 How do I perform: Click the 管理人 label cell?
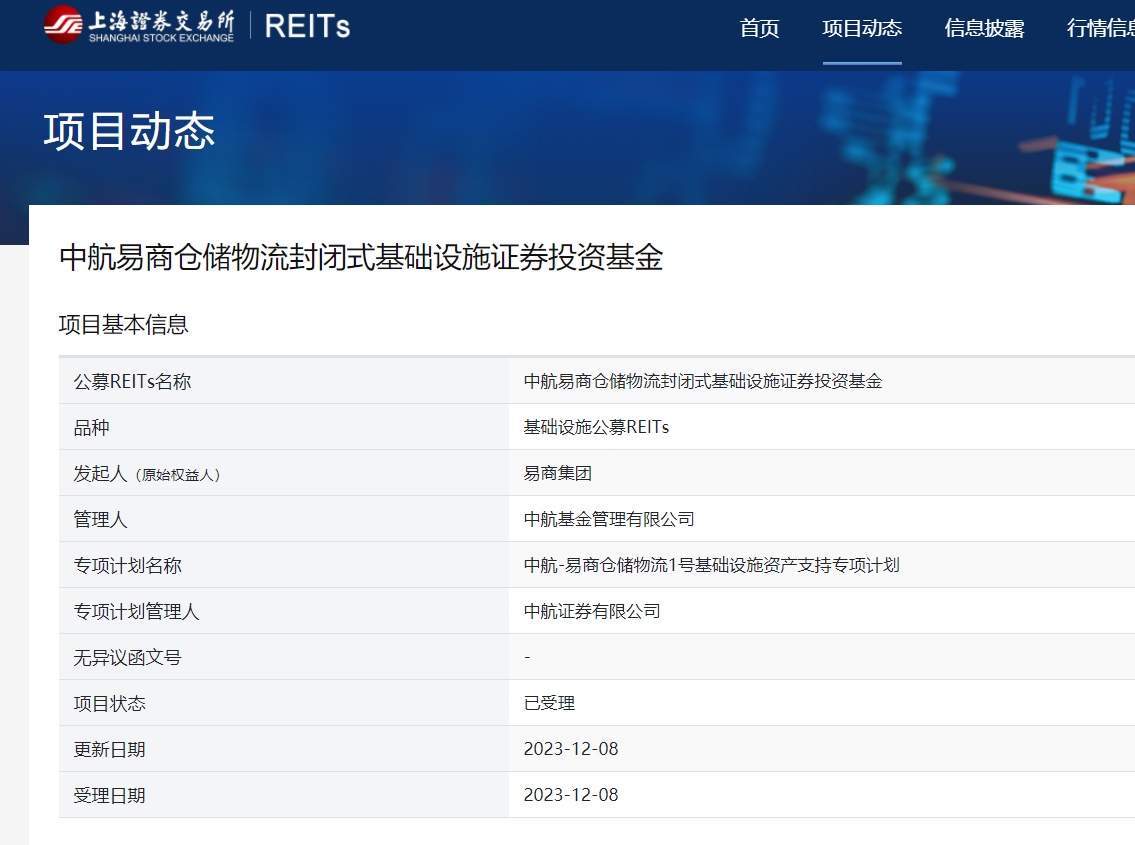[x=284, y=519]
